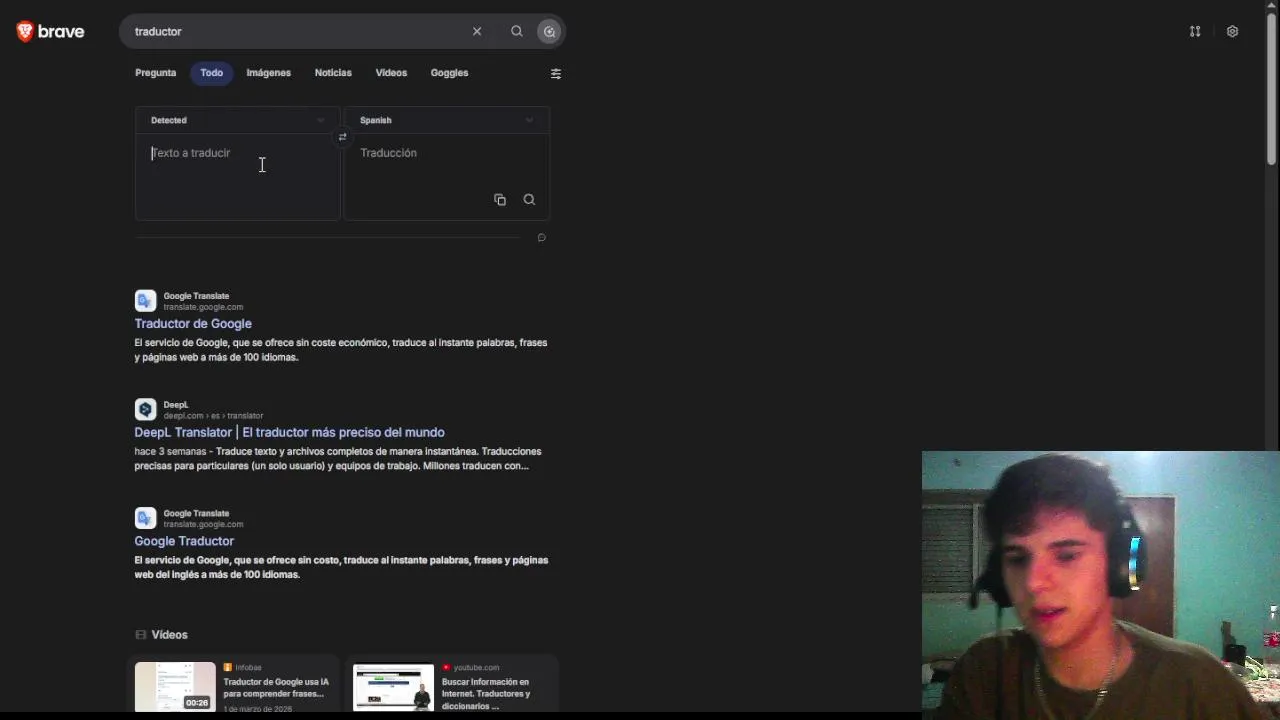Click the youtube.com source label
1280x720 pixels.
coord(476,667)
